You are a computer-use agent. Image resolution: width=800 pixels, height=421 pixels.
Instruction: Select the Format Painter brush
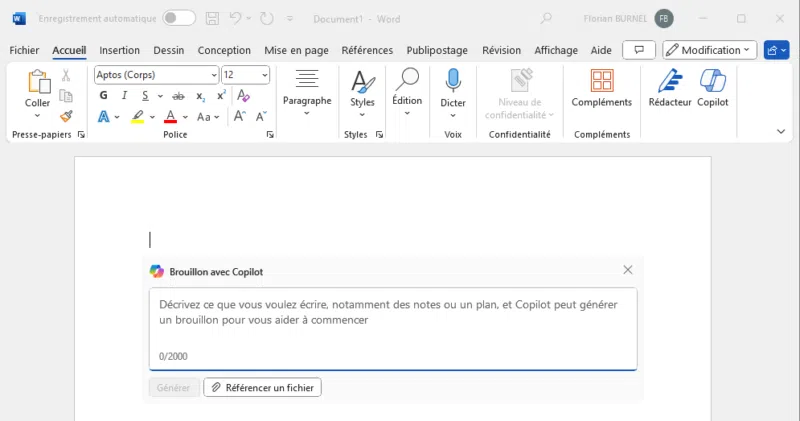click(x=66, y=116)
